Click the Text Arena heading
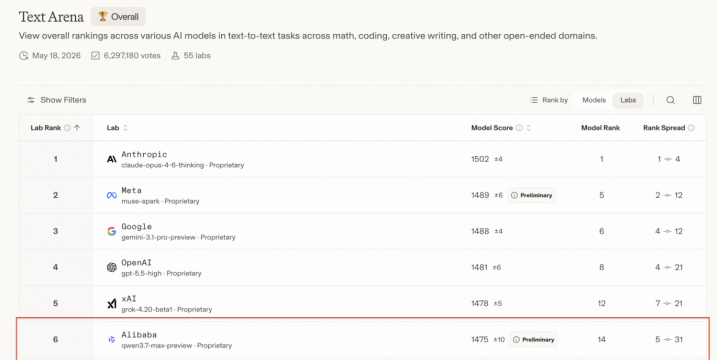 click(x=51, y=17)
